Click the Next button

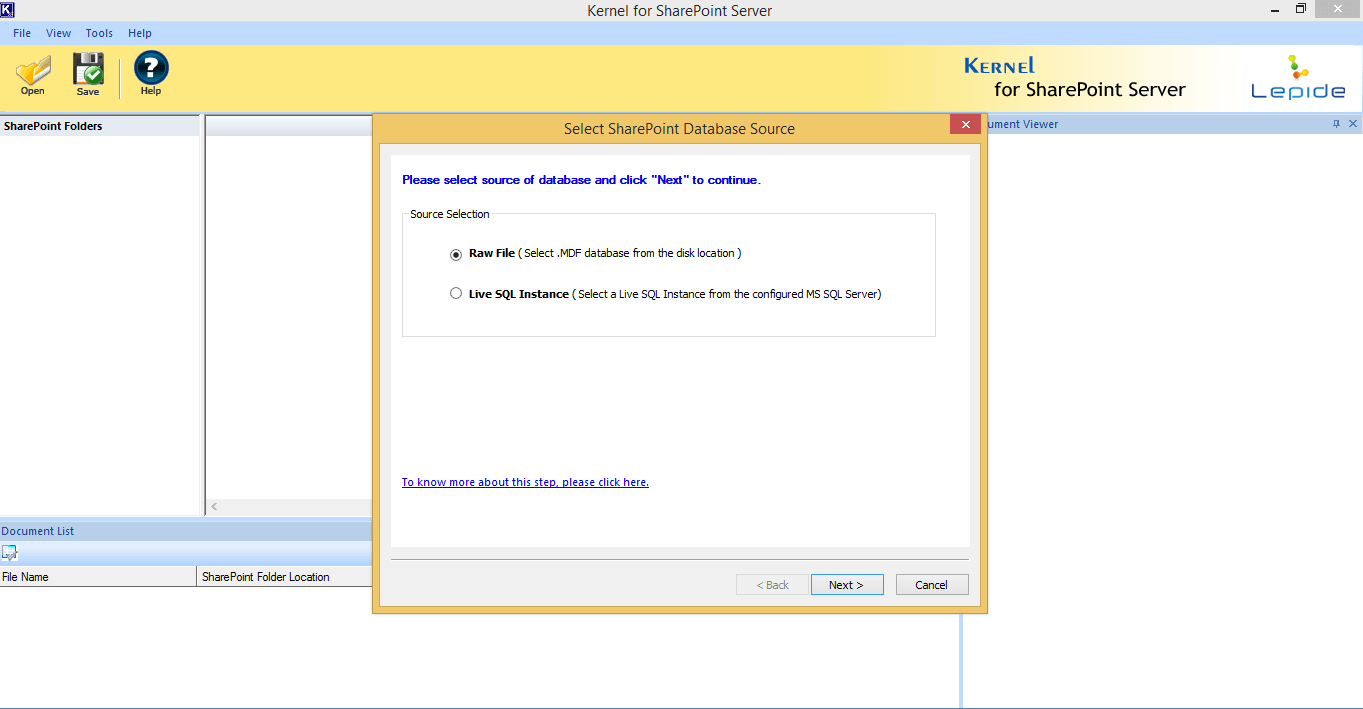(x=847, y=585)
